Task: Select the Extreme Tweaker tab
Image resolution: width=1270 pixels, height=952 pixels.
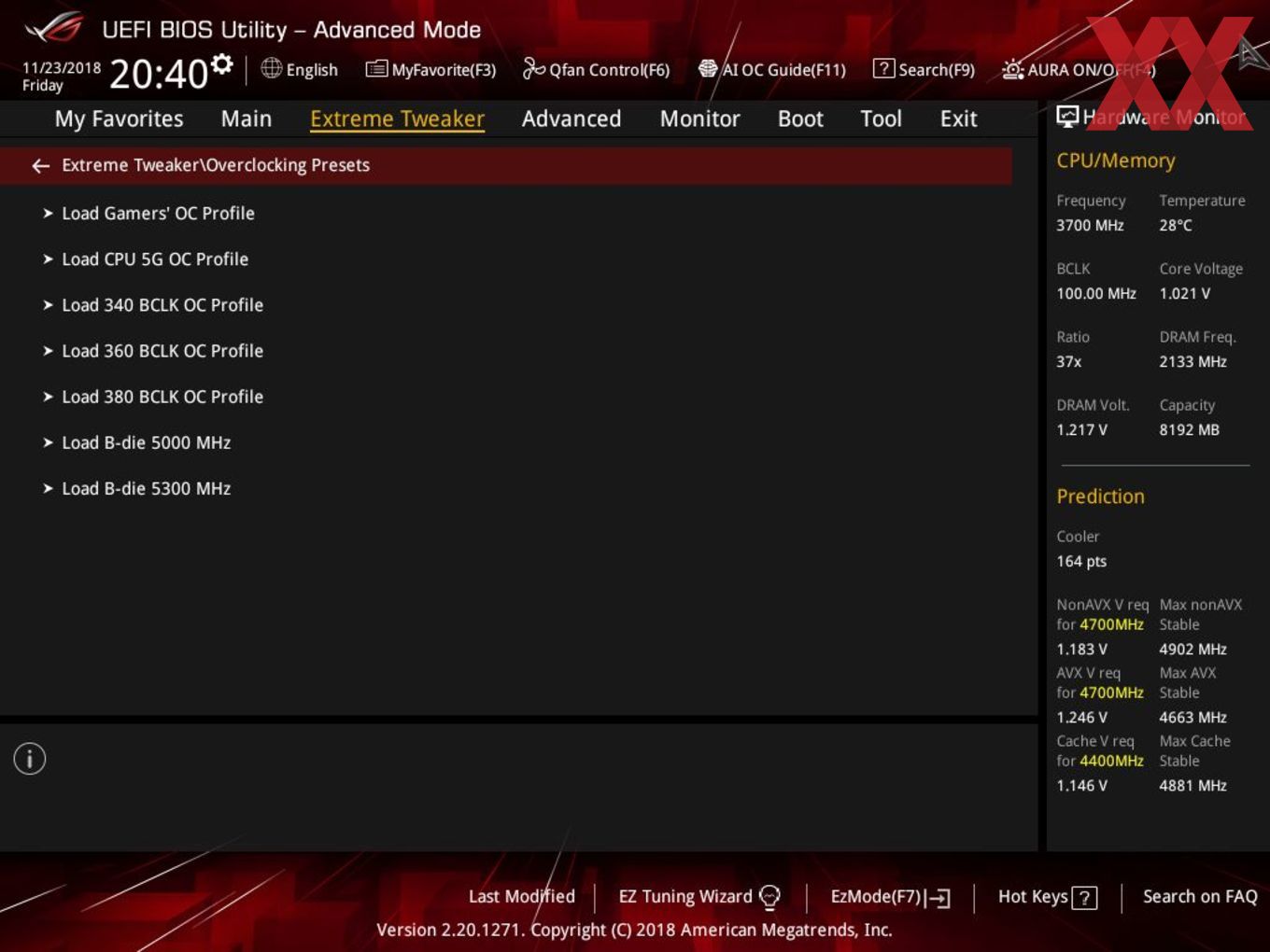Action: coord(397,119)
